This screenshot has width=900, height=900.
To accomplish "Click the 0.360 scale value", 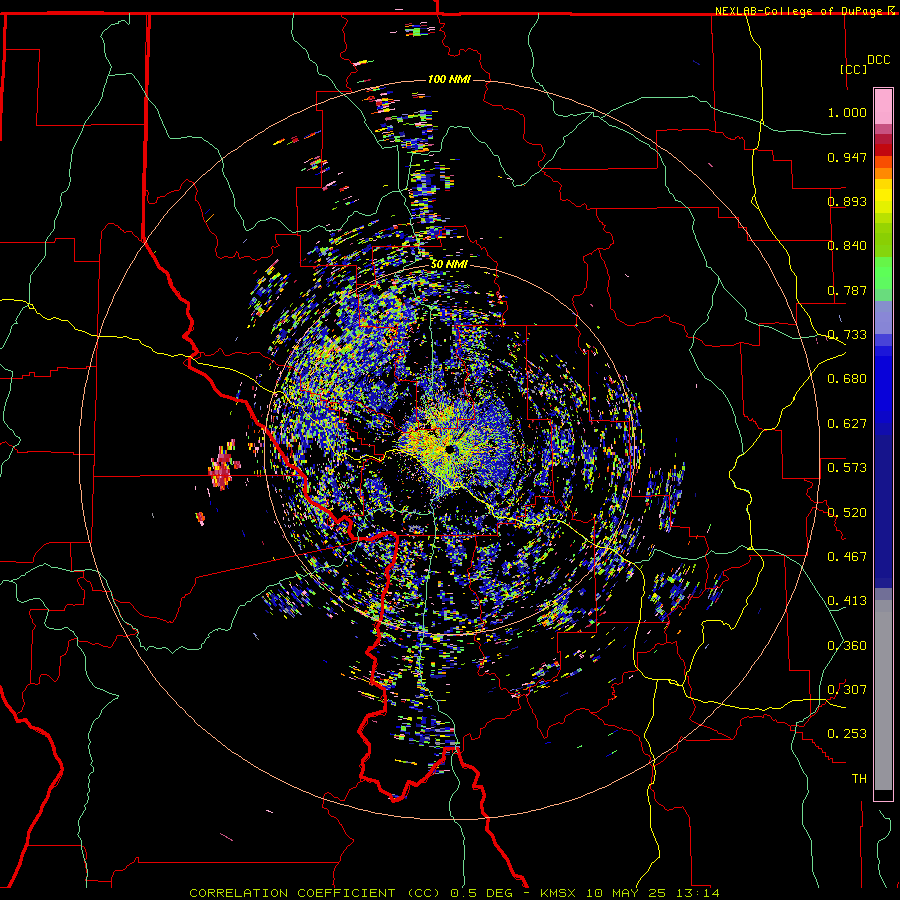I will pyautogui.click(x=847, y=646).
